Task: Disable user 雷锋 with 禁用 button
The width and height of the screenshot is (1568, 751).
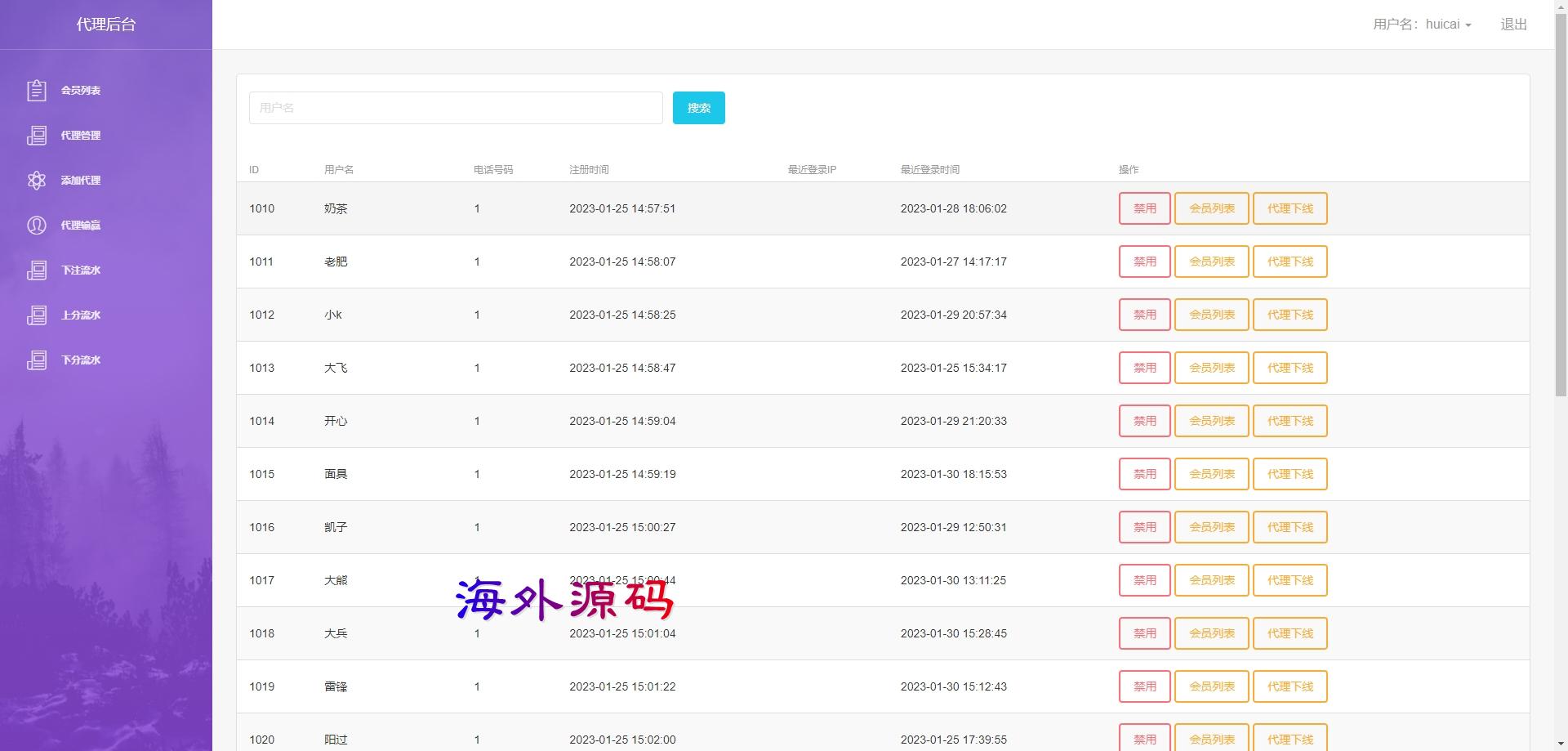Action: (x=1144, y=686)
